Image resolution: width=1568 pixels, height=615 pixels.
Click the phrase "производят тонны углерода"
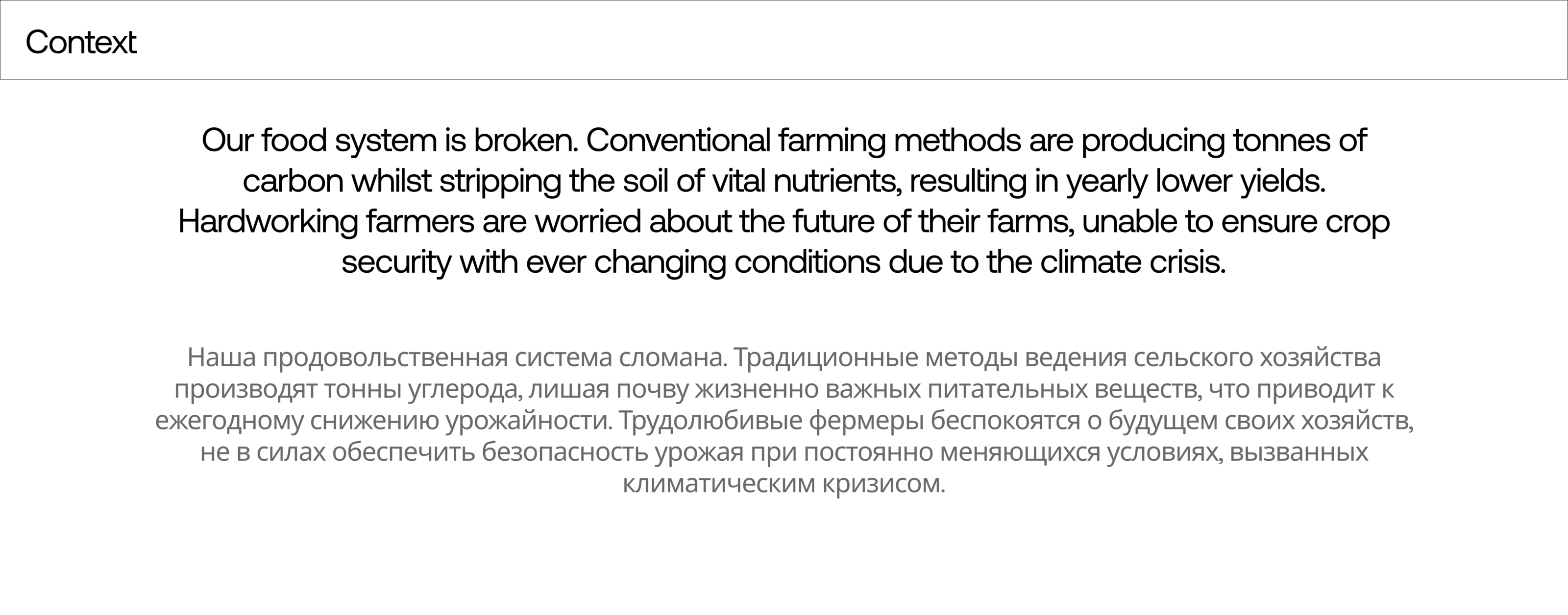coord(347,390)
